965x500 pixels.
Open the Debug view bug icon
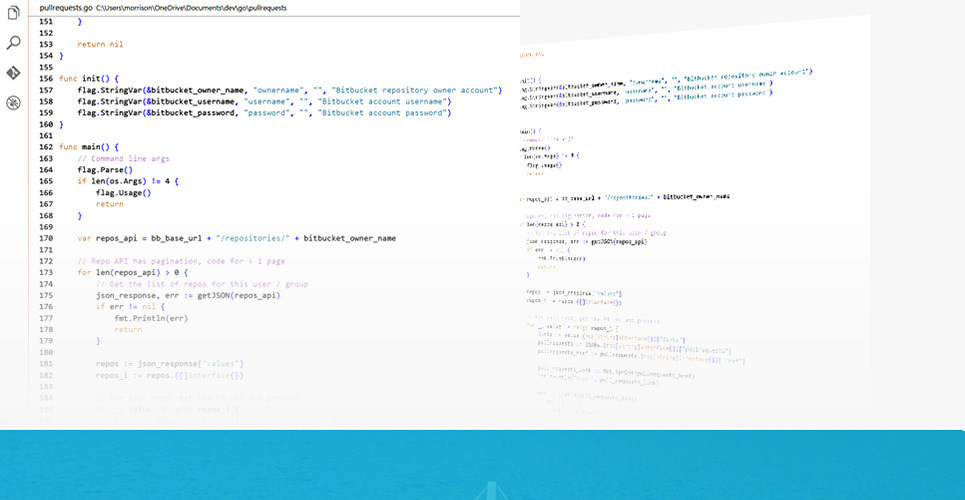[13, 103]
